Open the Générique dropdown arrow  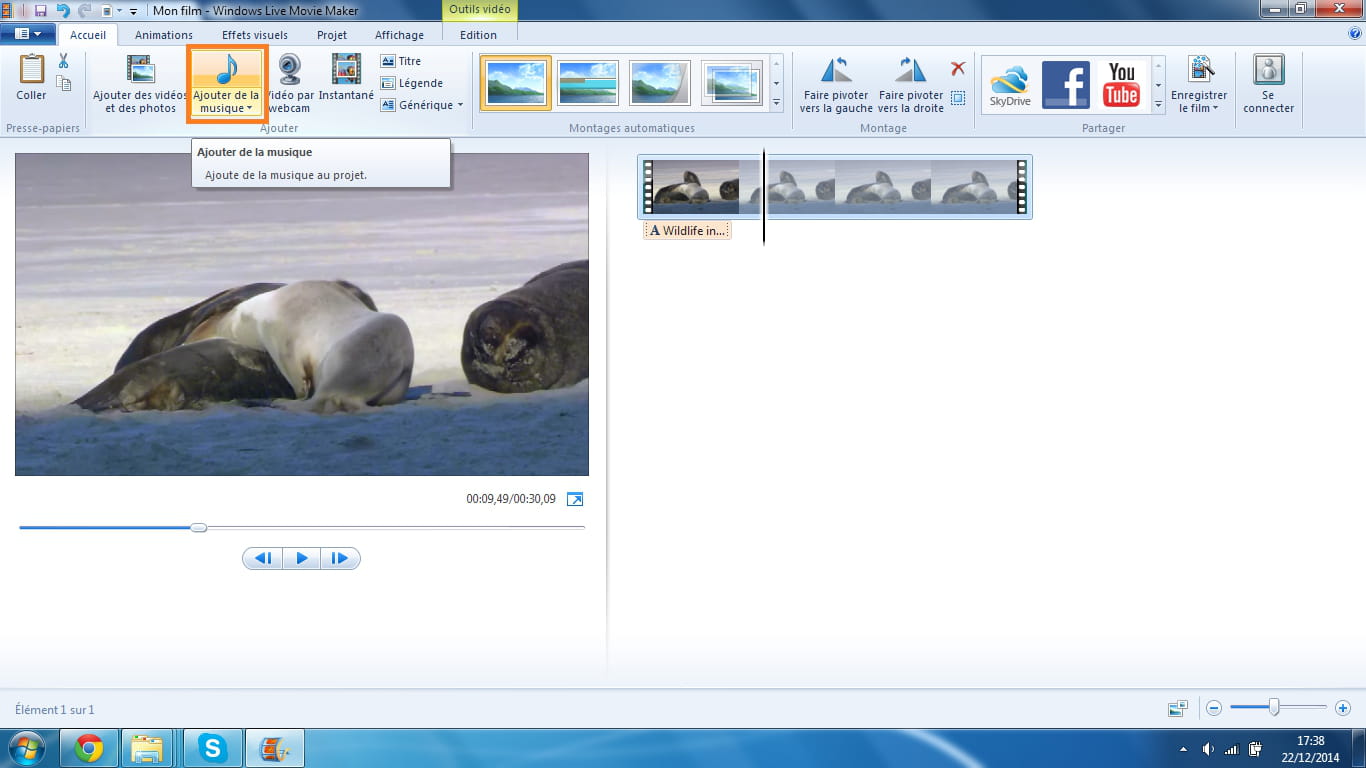tap(460, 105)
